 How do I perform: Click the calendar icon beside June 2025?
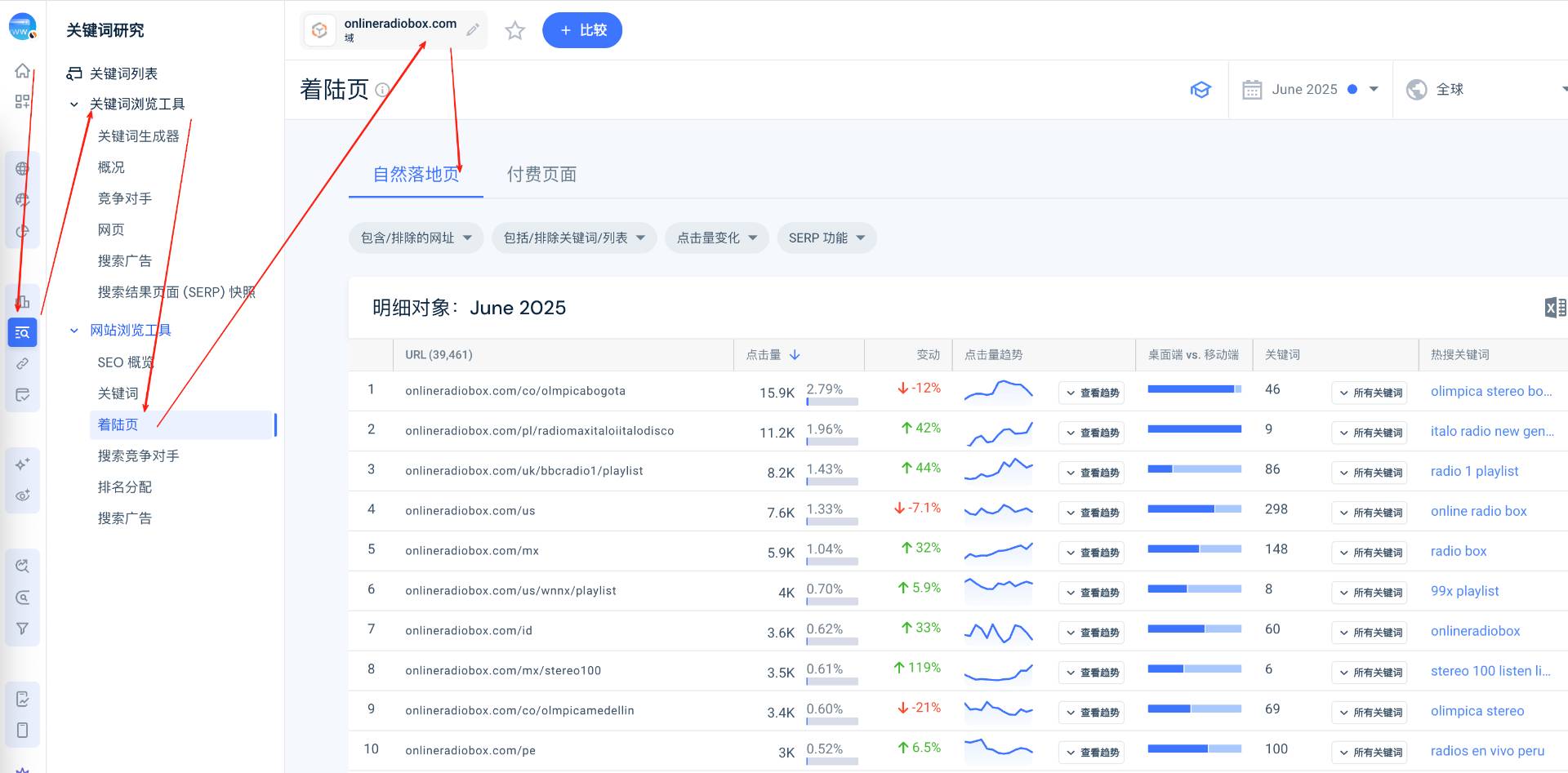pyautogui.click(x=1252, y=90)
